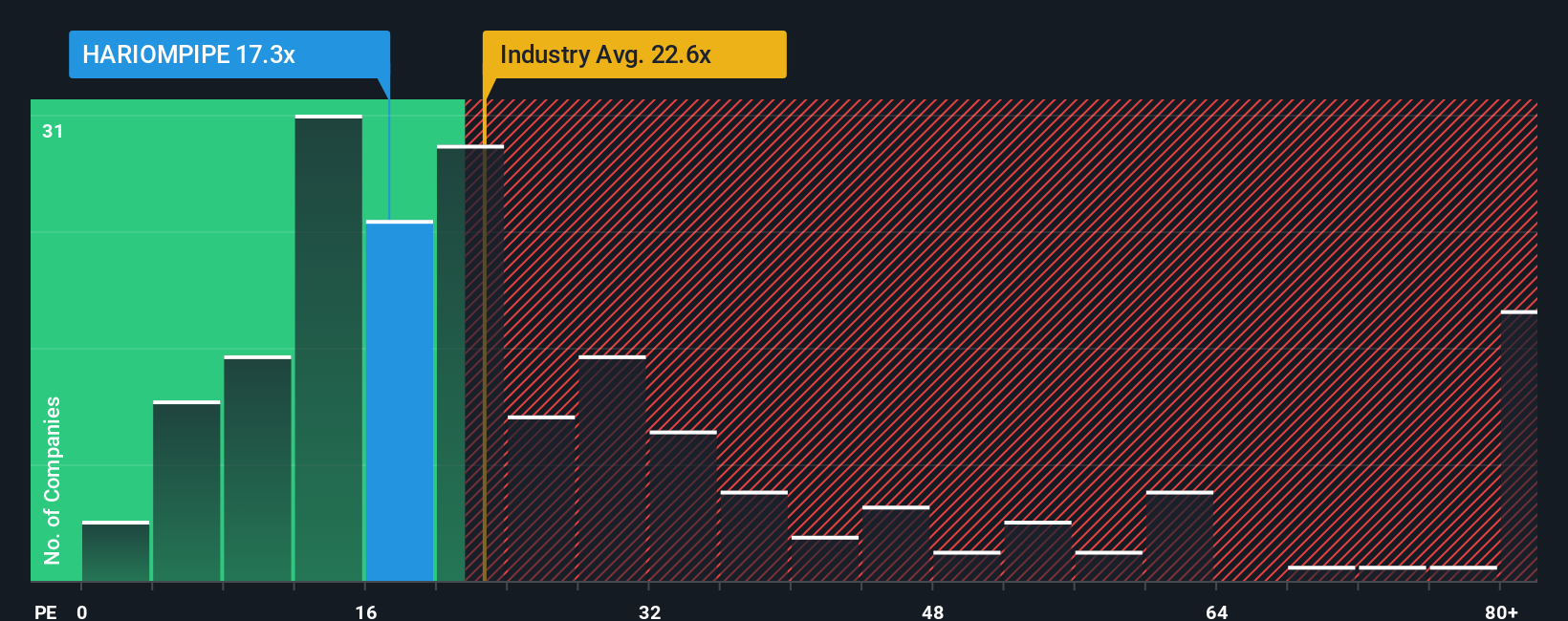1568x621 pixels.
Task: Click the tallest bar near PE 16
Action: tap(329, 349)
